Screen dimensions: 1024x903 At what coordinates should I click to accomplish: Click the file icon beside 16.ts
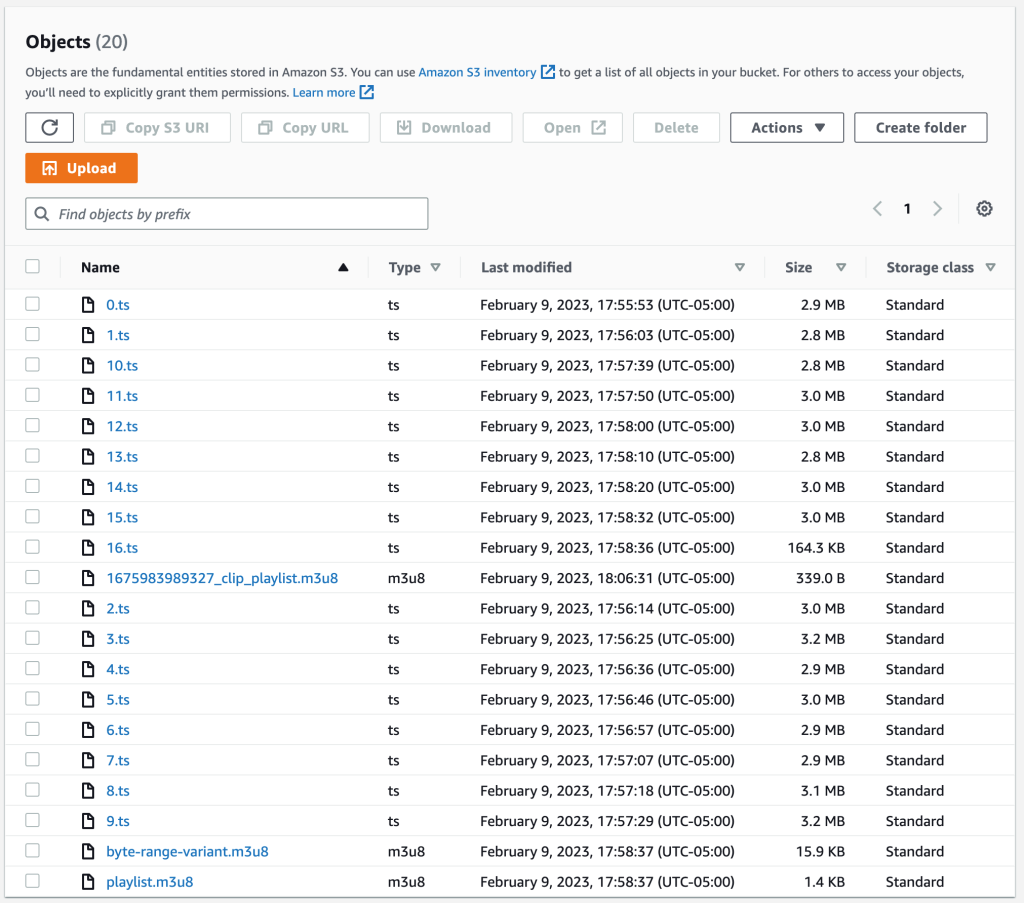click(88, 547)
